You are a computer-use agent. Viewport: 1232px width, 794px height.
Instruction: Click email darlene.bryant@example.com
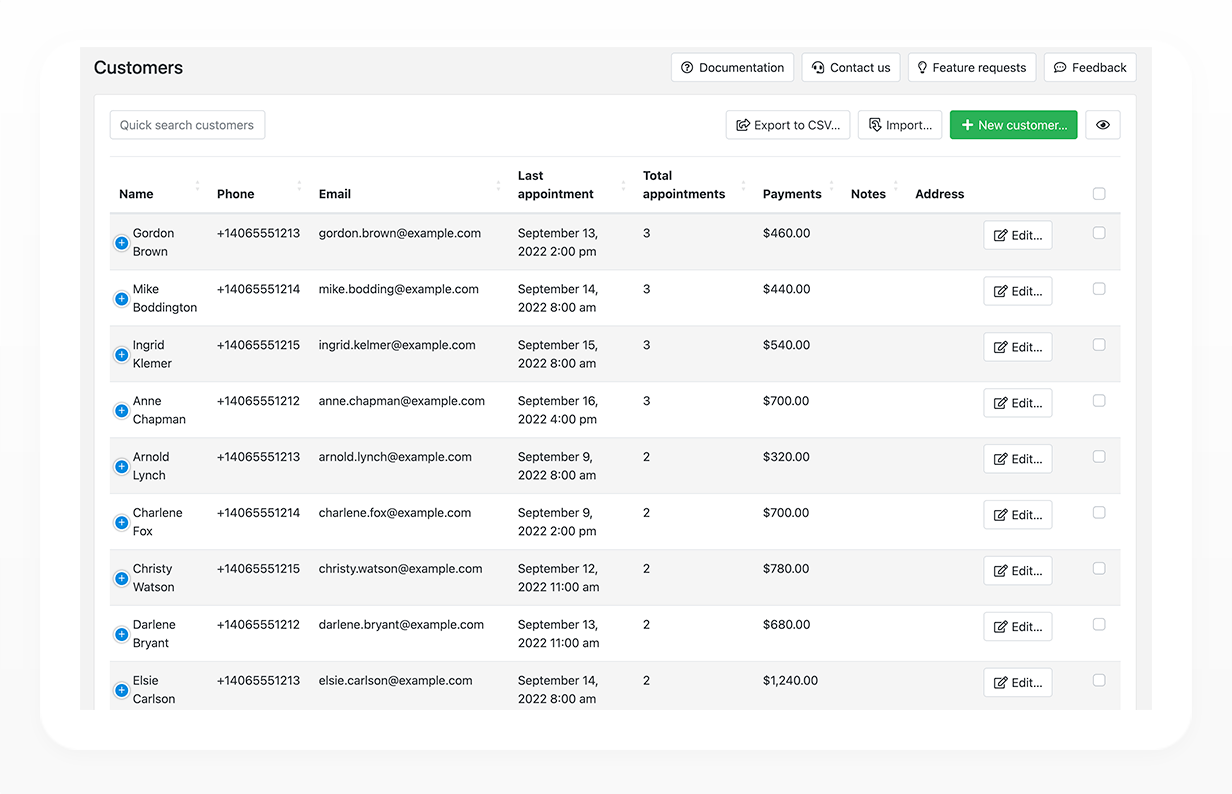tap(401, 625)
